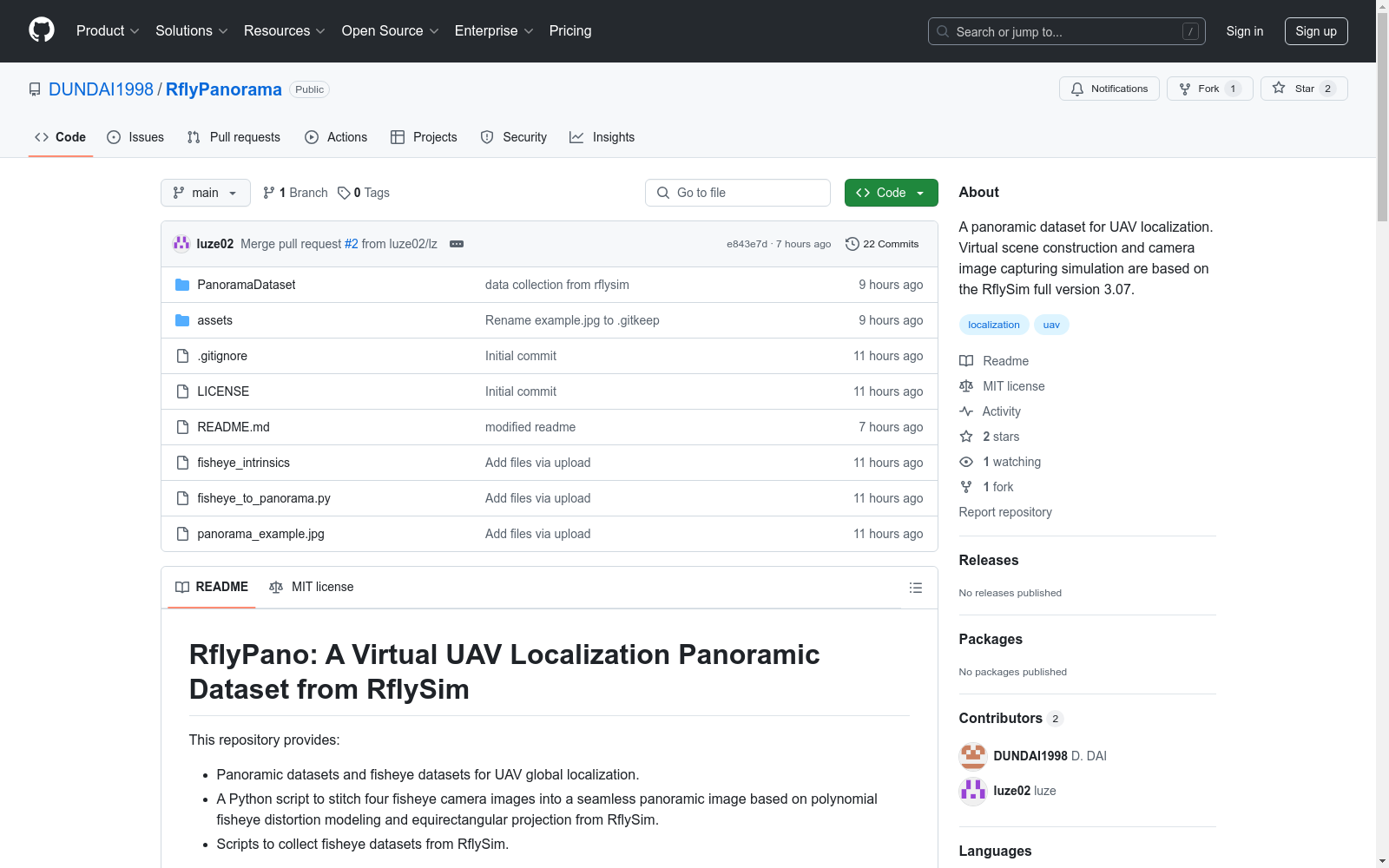Expand commit message ellipsis button
The height and width of the screenshot is (868, 1389).
pos(457,244)
